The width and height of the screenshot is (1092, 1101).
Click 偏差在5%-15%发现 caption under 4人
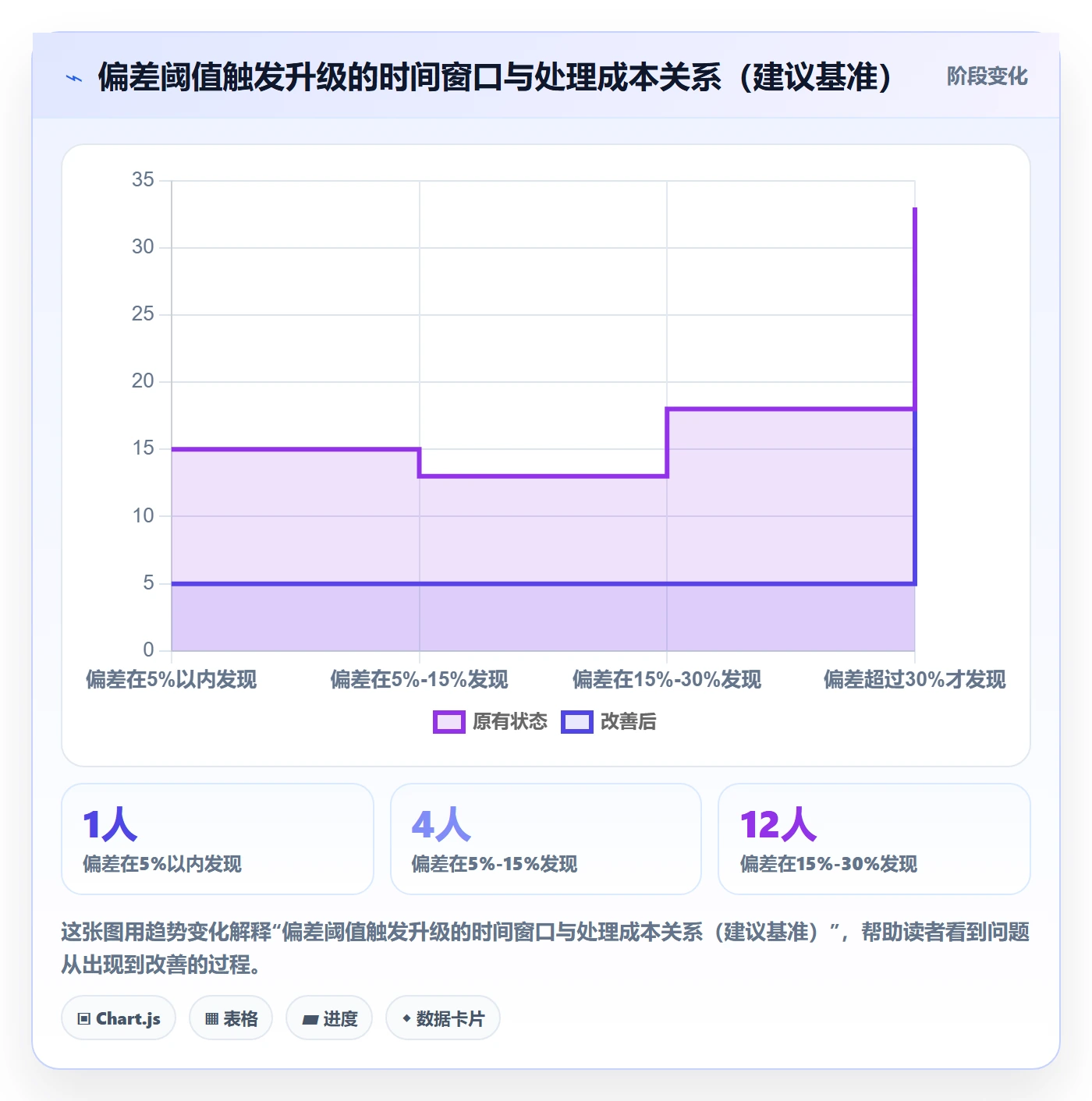[495, 864]
